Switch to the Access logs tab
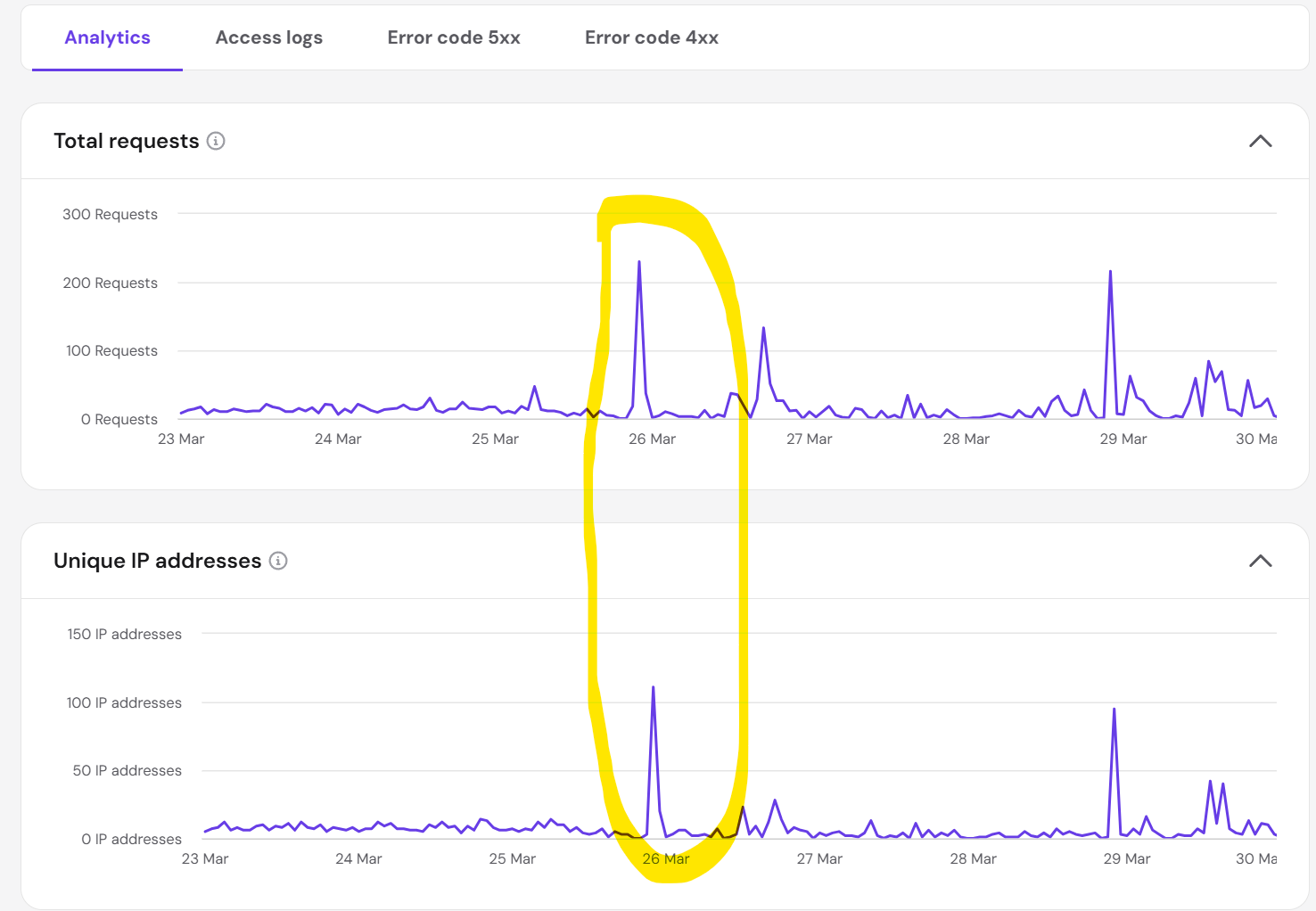 (x=268, y=37)
